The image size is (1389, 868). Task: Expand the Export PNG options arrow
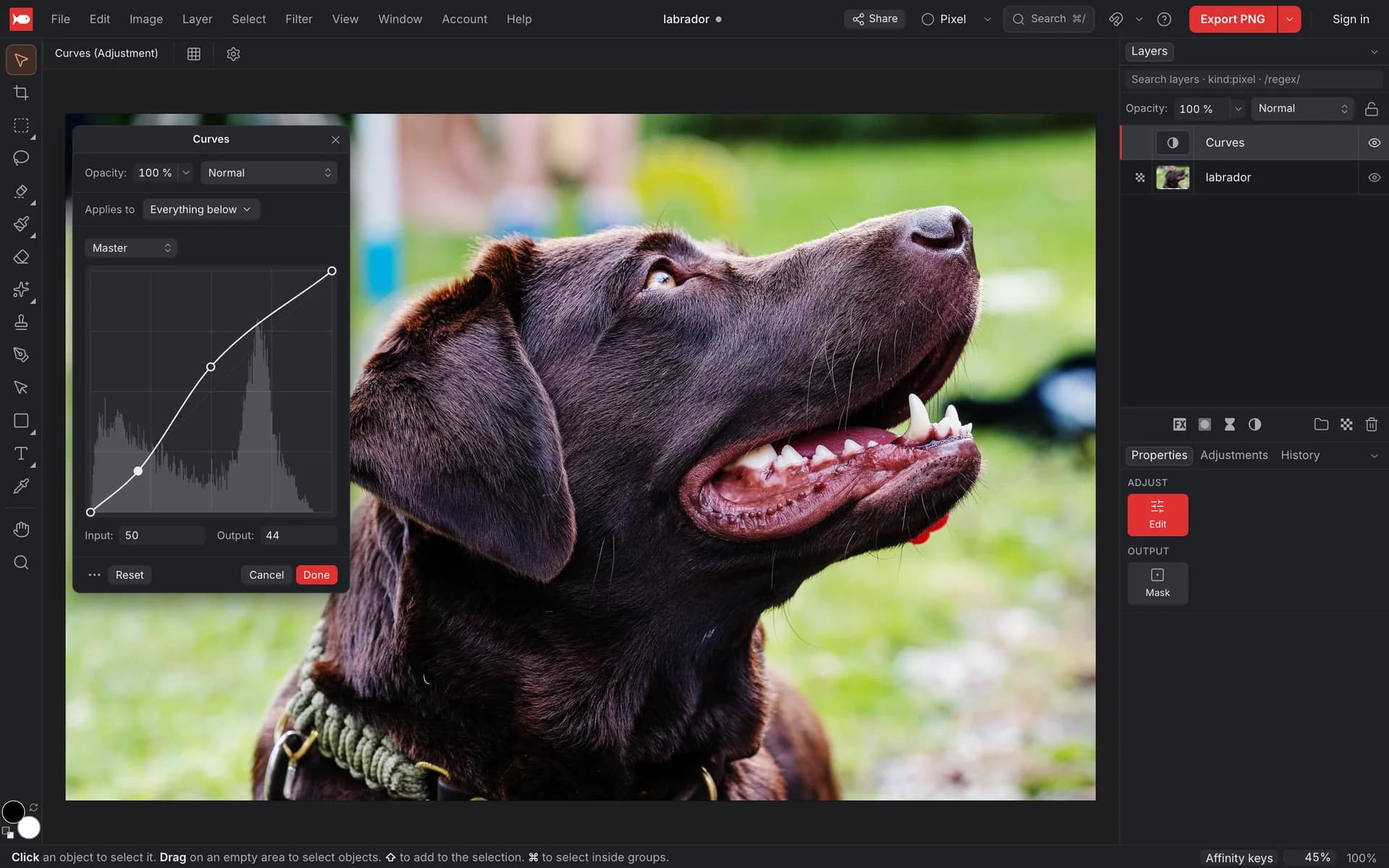tap(1289, 19)
